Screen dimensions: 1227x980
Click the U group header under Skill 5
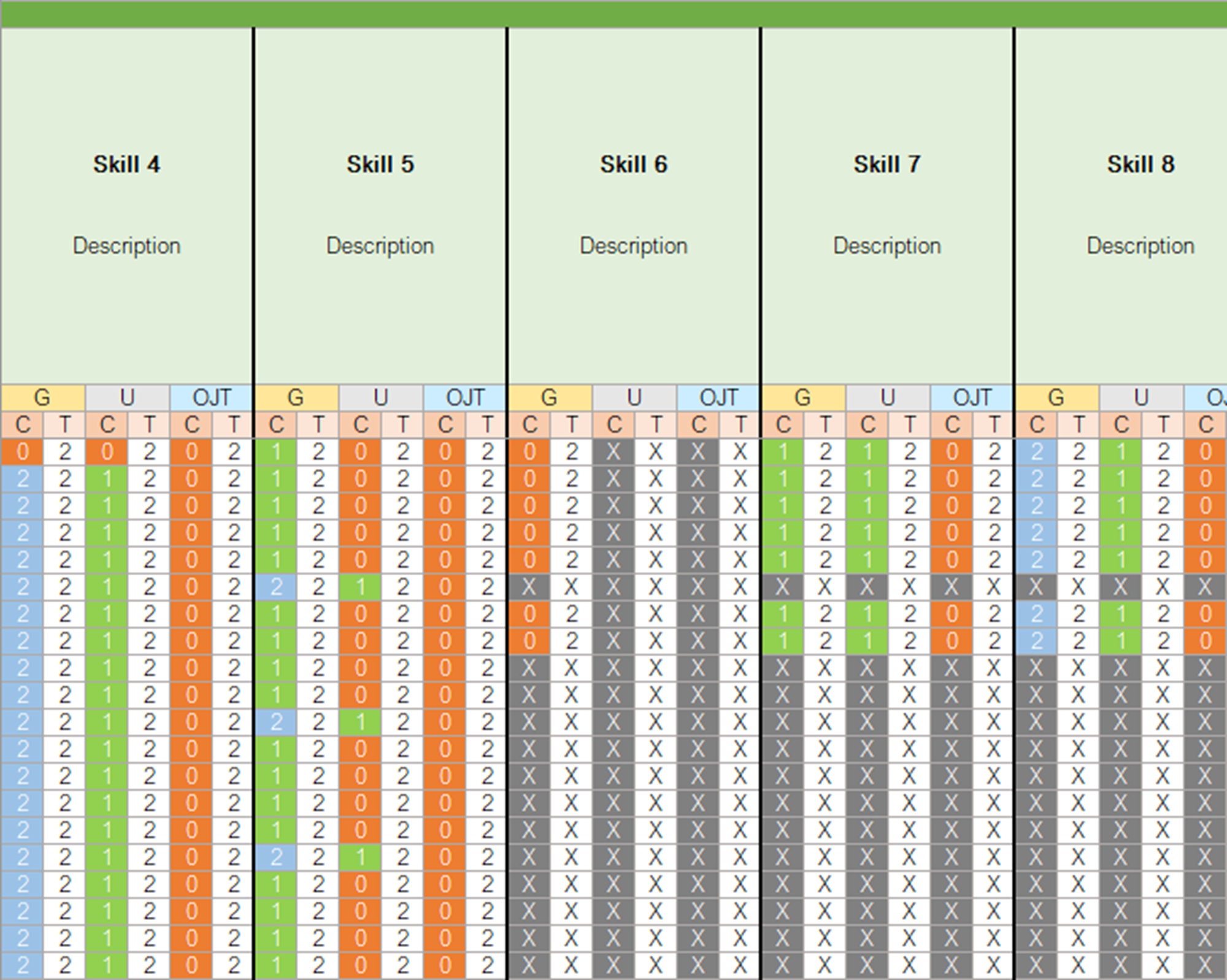[380, 399]
